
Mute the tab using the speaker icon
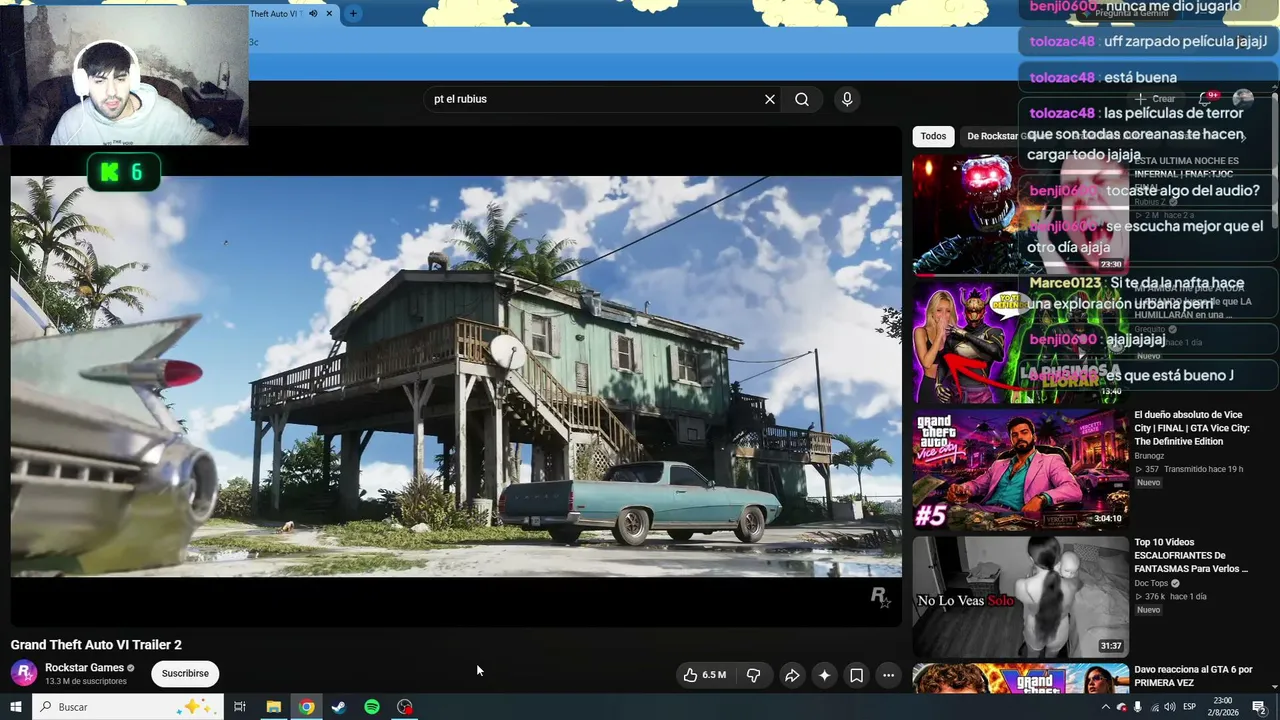(x=313, y=14)
